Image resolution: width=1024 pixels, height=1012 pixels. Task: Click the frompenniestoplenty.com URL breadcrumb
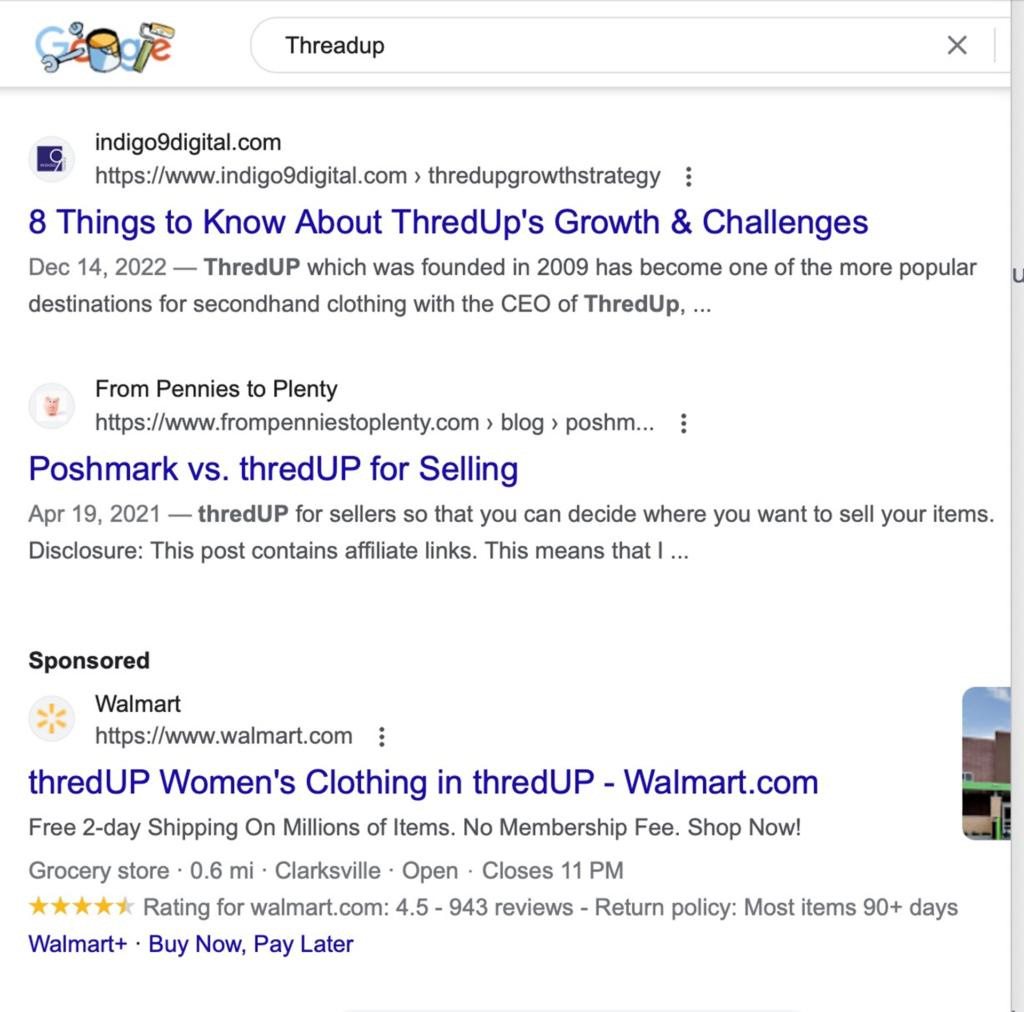tap(374, 423)
